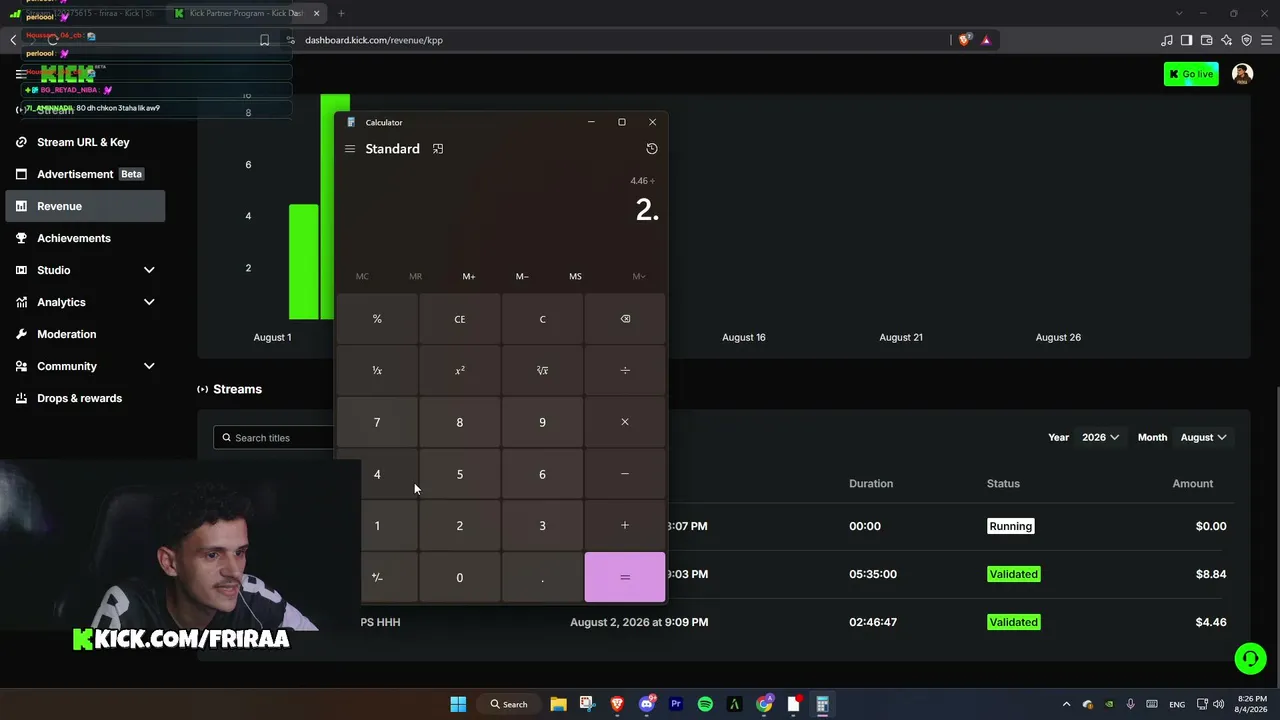Open Discord from the taskbar
Screen dimensions: 1280x720
coord(647,704)
